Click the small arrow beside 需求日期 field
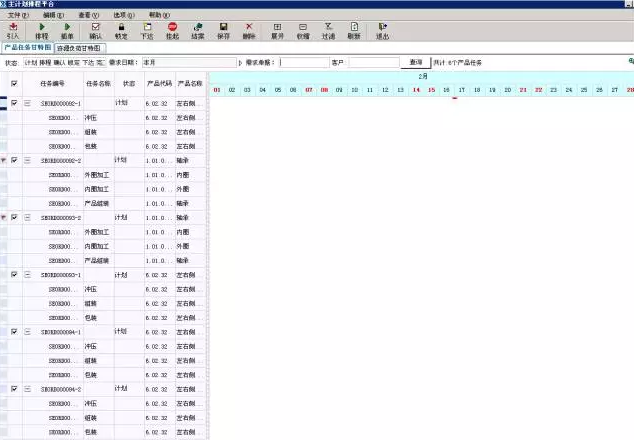 tap(241, 63)
